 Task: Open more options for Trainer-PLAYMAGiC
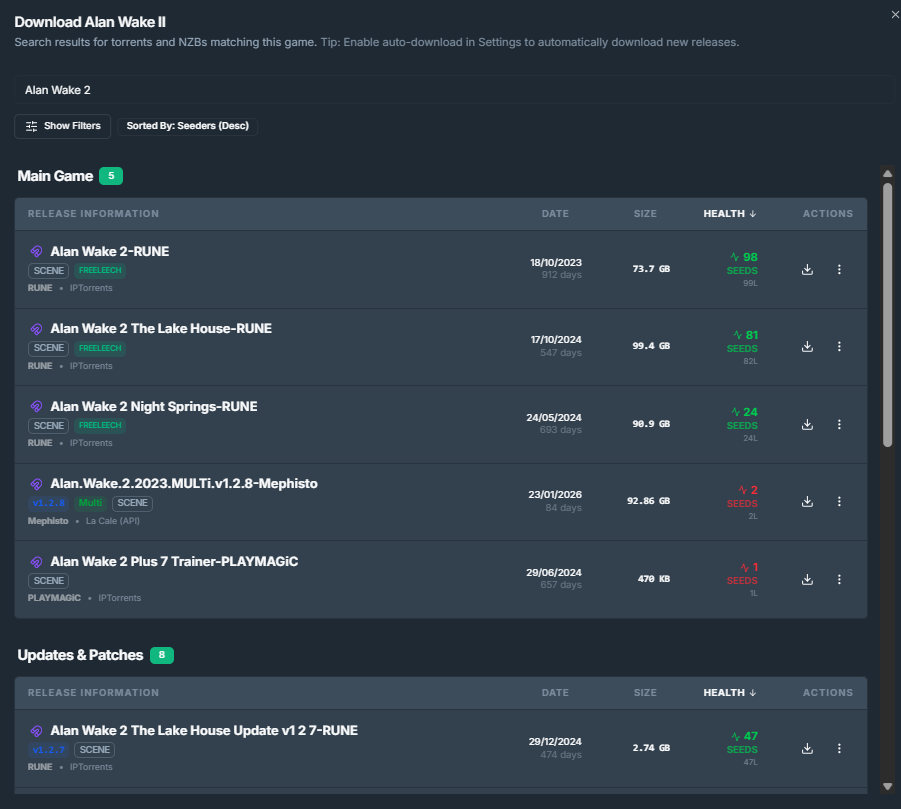(839, 579)
